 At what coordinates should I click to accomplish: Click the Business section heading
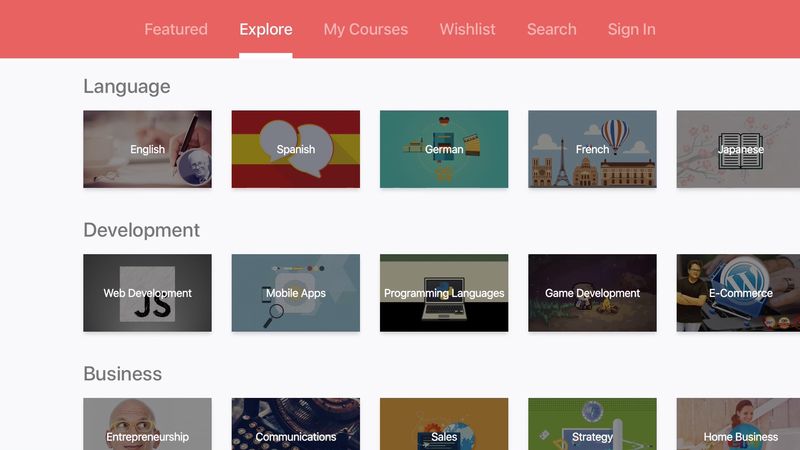coord(122,373)
